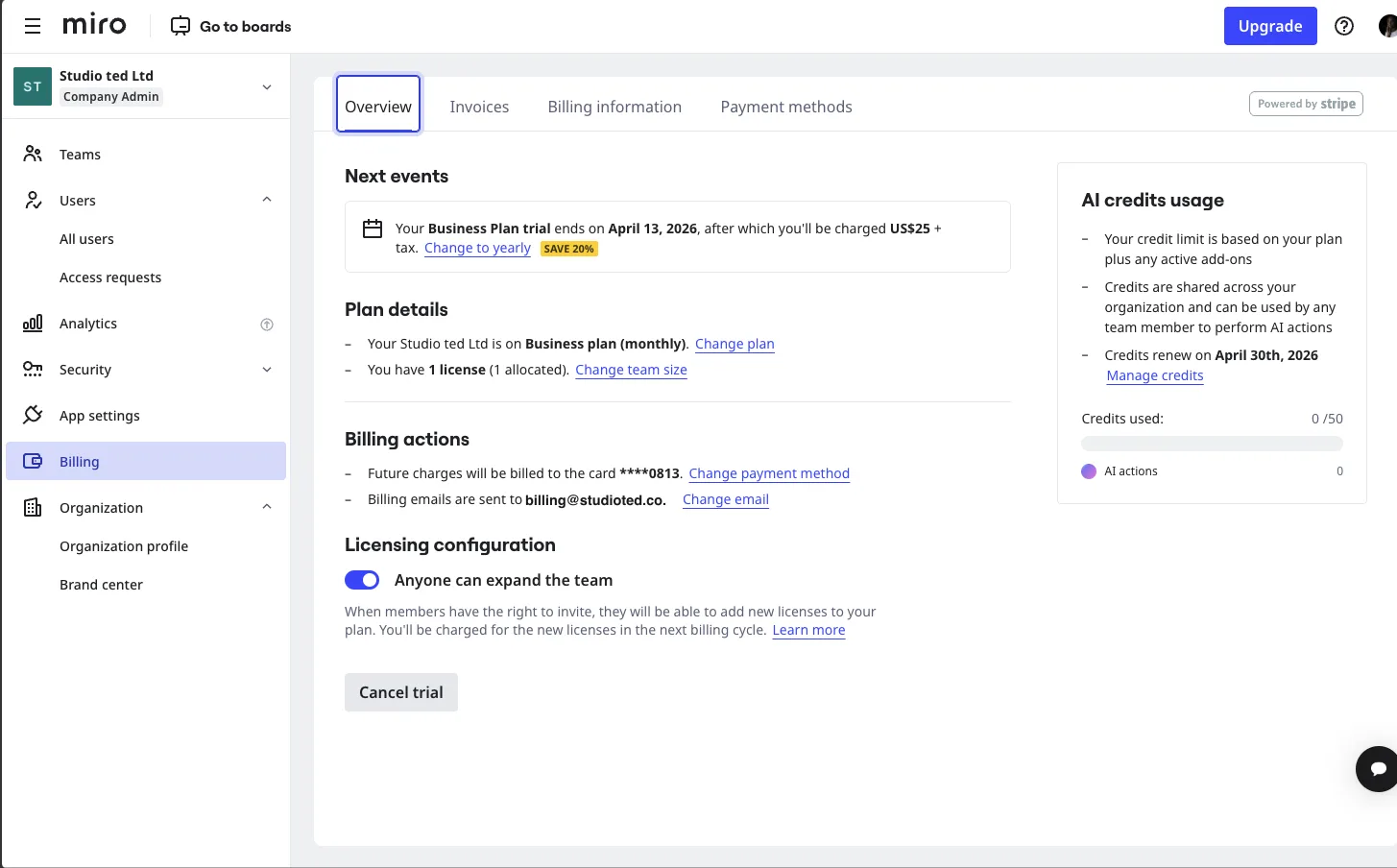Click the Change plan link
The image size is (1397, 868).
pyautogui.click(x=735, y=344)
